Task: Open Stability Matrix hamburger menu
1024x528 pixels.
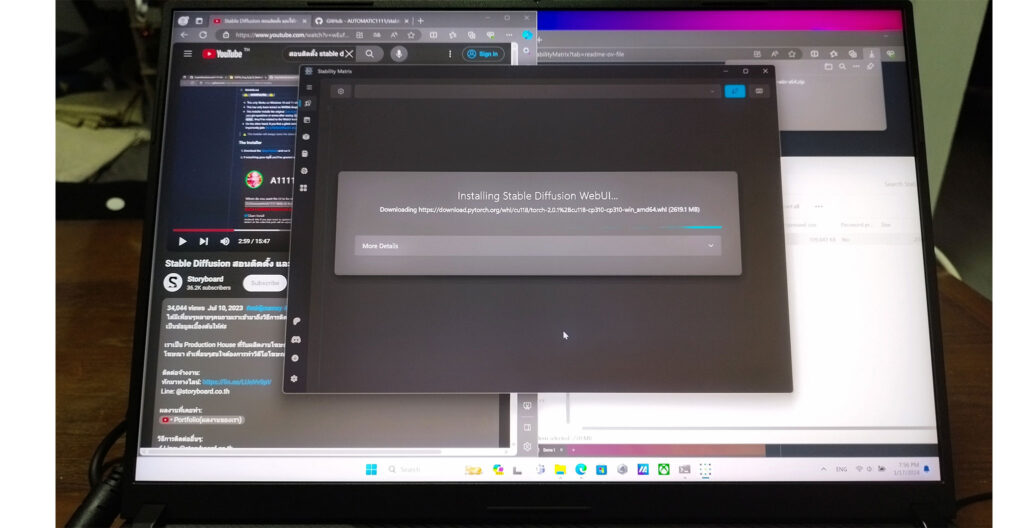Action: tap(310, 88)
